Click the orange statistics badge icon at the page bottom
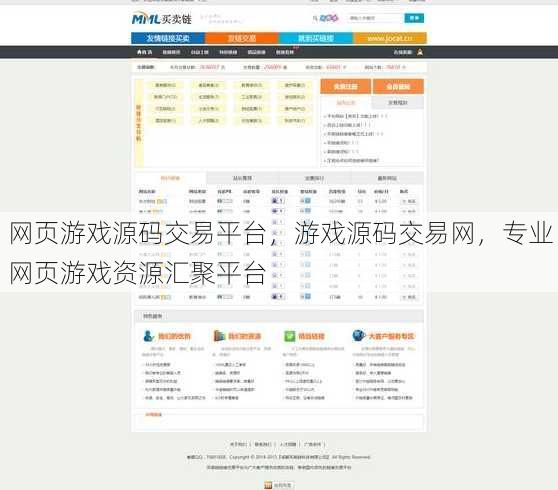The image size is (558, 490). 268,485
